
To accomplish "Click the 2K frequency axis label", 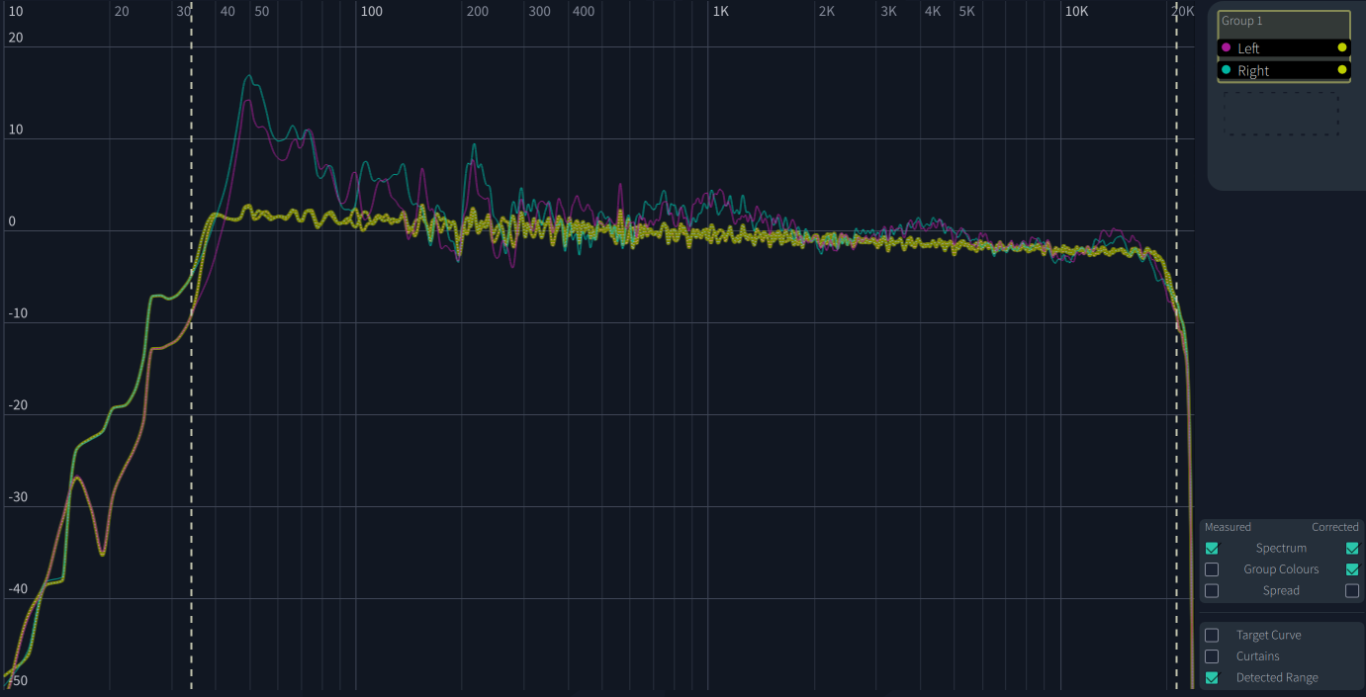I will 826,11.
